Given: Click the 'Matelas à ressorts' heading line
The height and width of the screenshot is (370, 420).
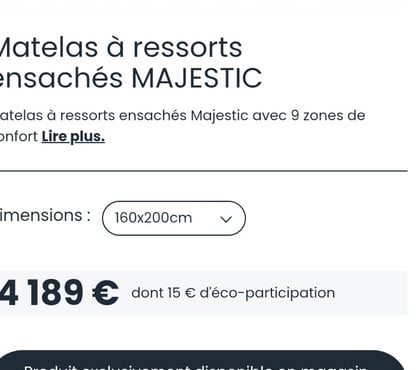Looking at the screenshot, I should click(121, 48).
